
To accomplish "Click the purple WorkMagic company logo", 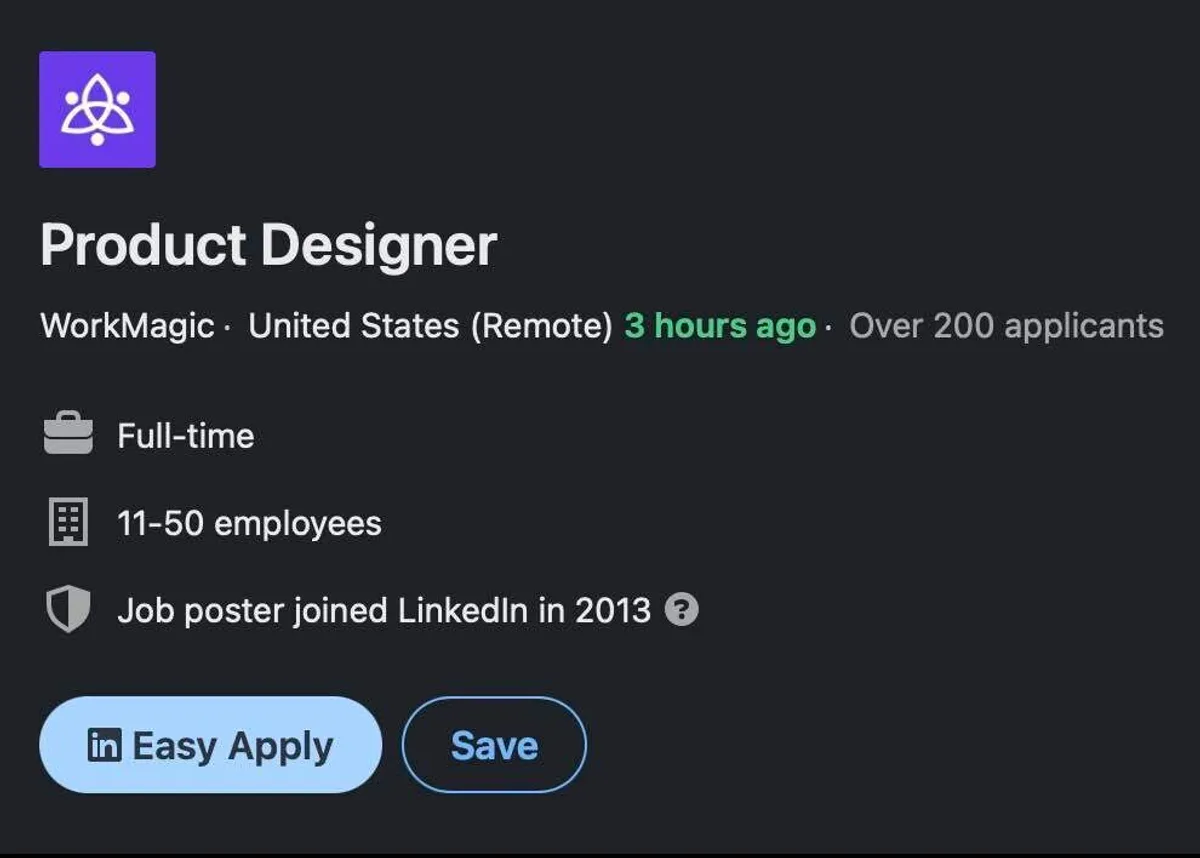I will coord(97,109).
